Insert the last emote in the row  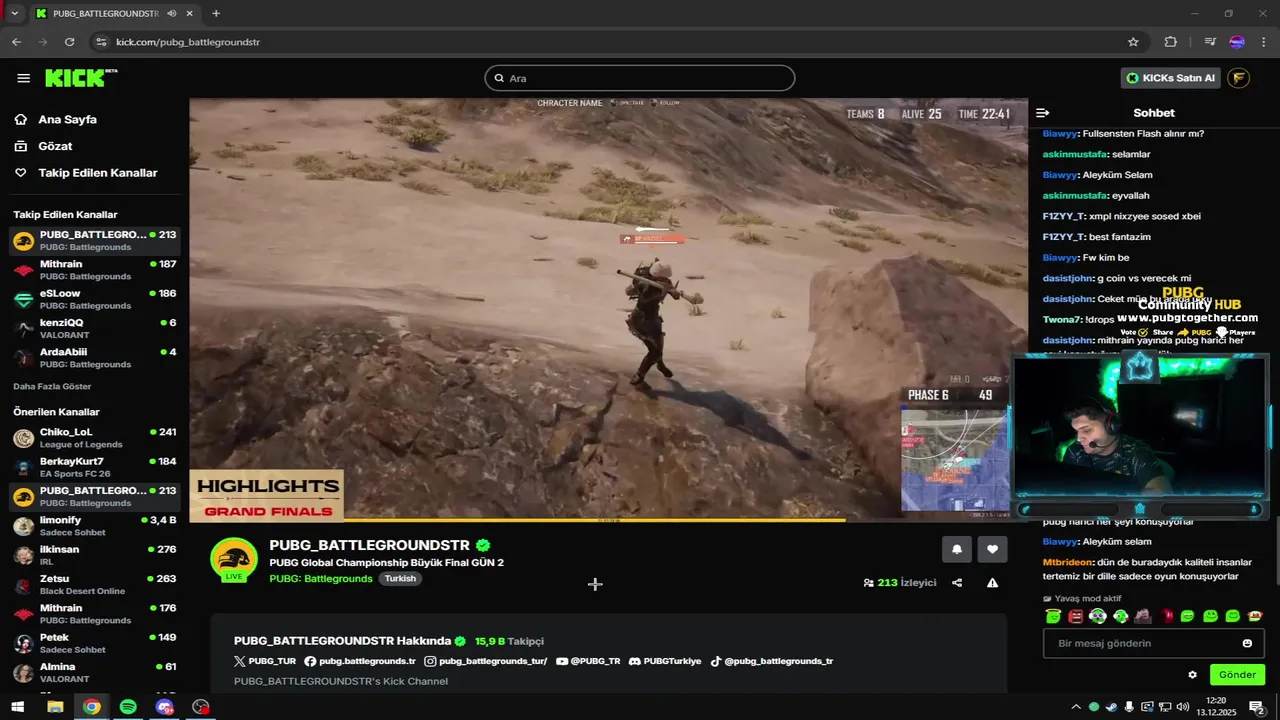point(1255,616)
